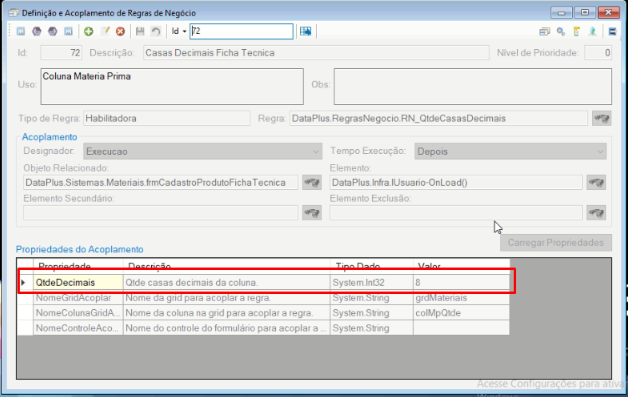Click the Tipo Dado column header

point(372,266)
